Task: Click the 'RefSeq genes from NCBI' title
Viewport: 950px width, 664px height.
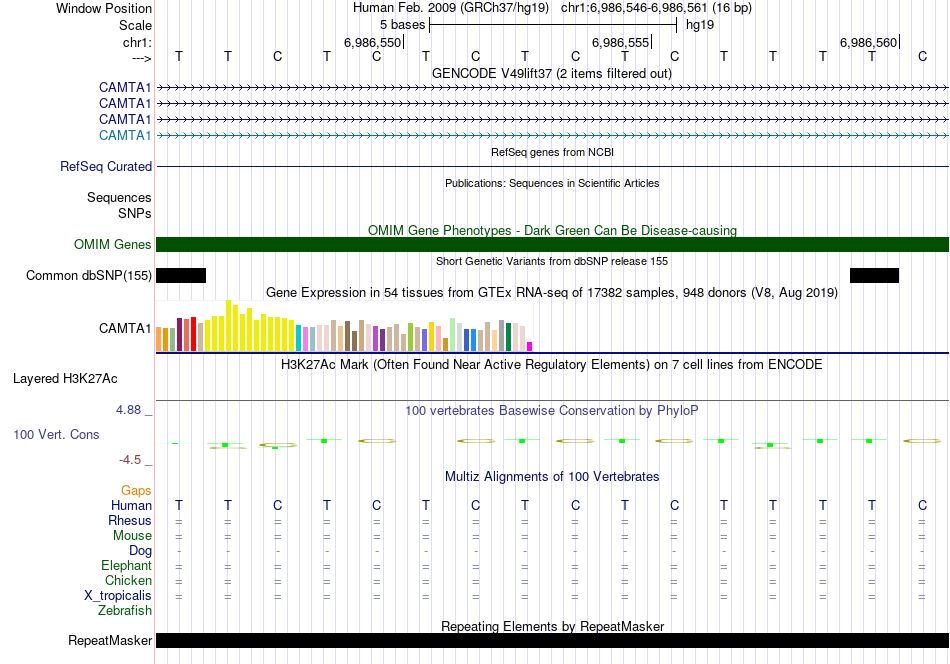Action: [552, 152]
